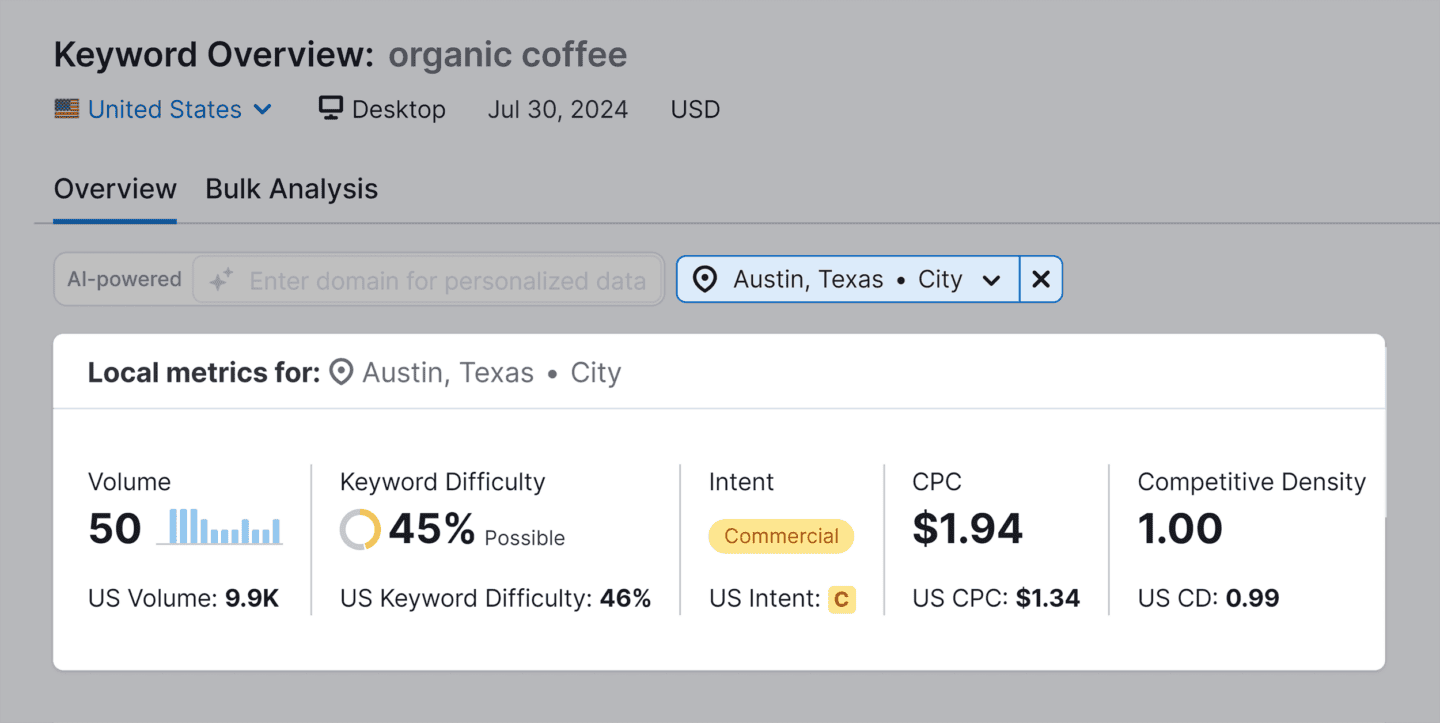Image resolution: width=1440 pixels, height=723 pixels.
Task: Click the location pin next to Local metrics for
Action: click(x=341, y=371)
